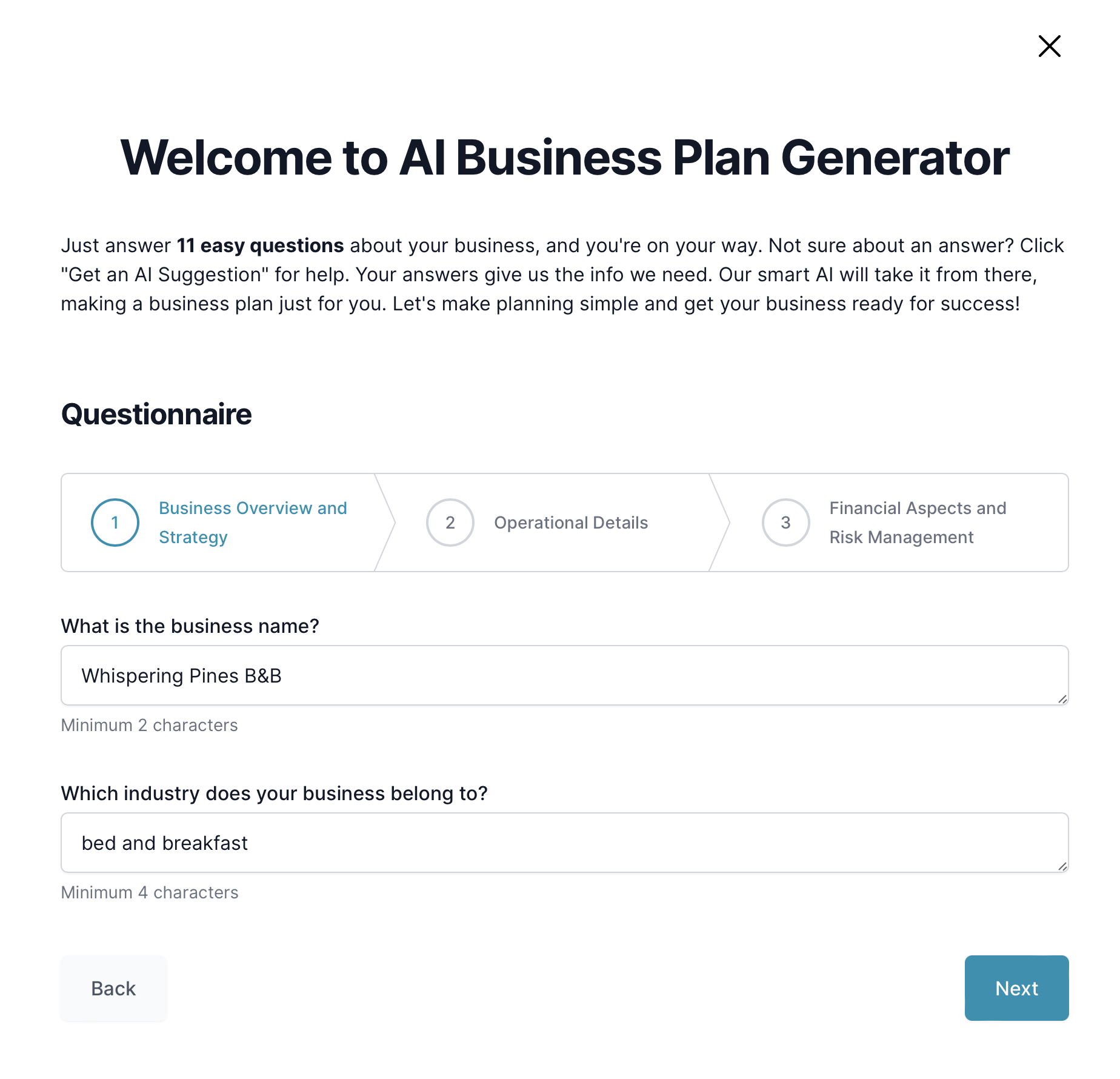Click the "What is the business name?" label
The height and width of the screenshot is (1079, 1120).
coord(190,626)
